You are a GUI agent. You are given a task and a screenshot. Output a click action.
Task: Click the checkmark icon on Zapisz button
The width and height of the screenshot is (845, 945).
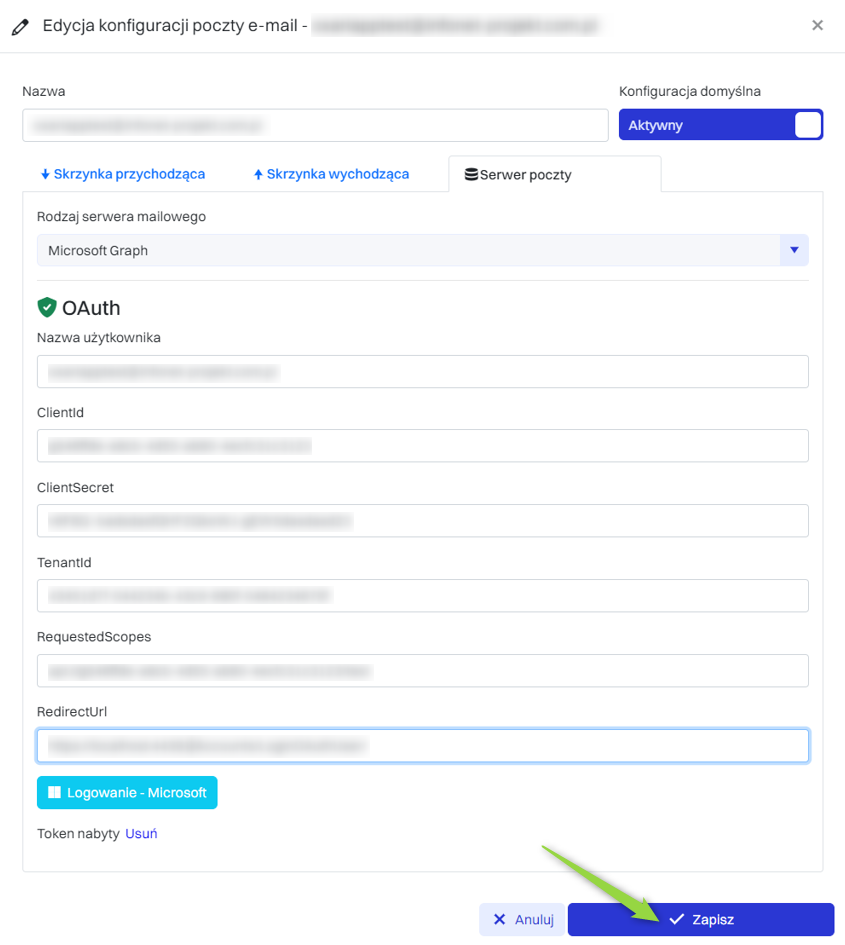(677, 920)
